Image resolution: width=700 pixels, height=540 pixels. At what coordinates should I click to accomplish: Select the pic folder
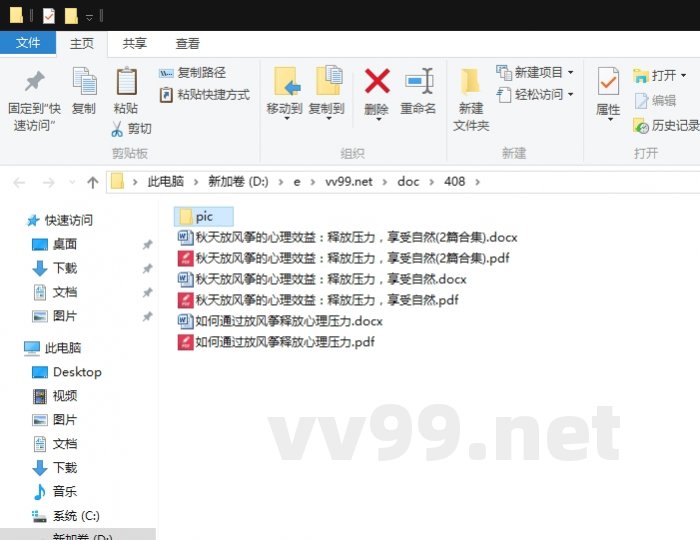pos(204,216)
